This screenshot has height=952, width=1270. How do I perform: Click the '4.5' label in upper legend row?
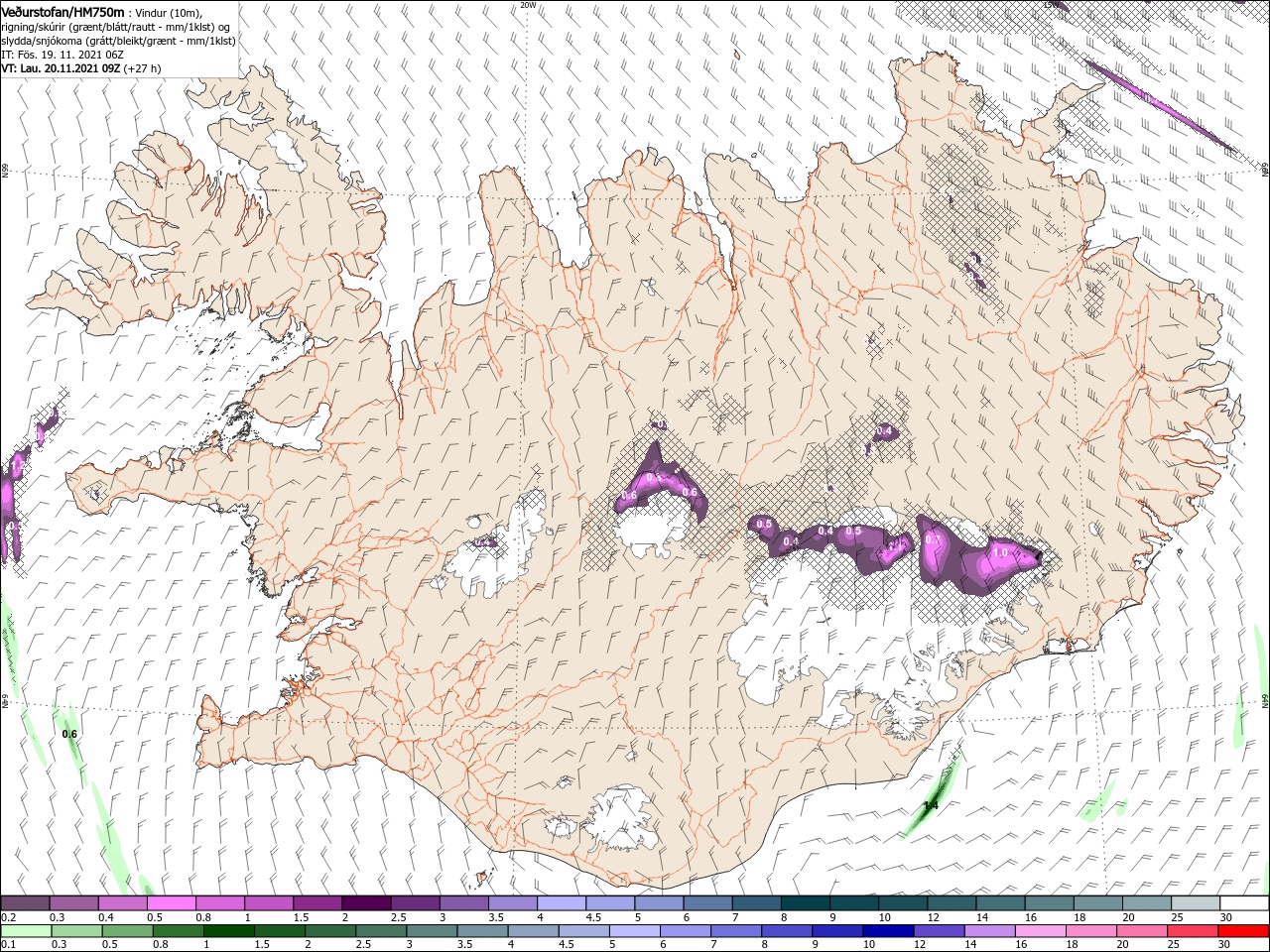(593, 917)
